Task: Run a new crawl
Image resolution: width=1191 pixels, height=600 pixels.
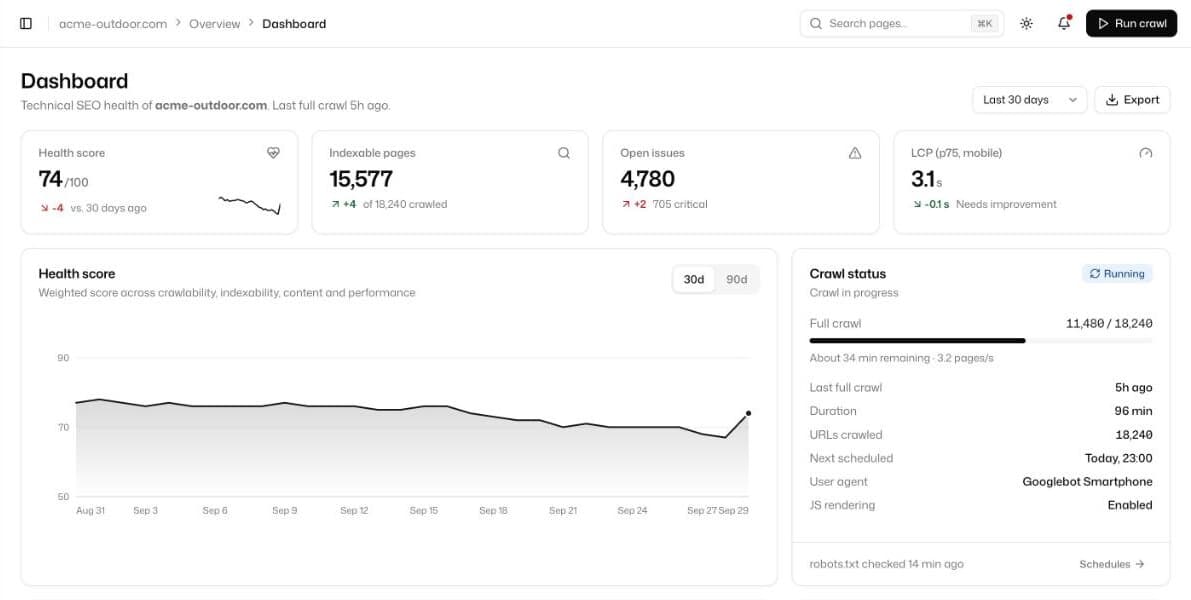Action: click(1131, 24)
